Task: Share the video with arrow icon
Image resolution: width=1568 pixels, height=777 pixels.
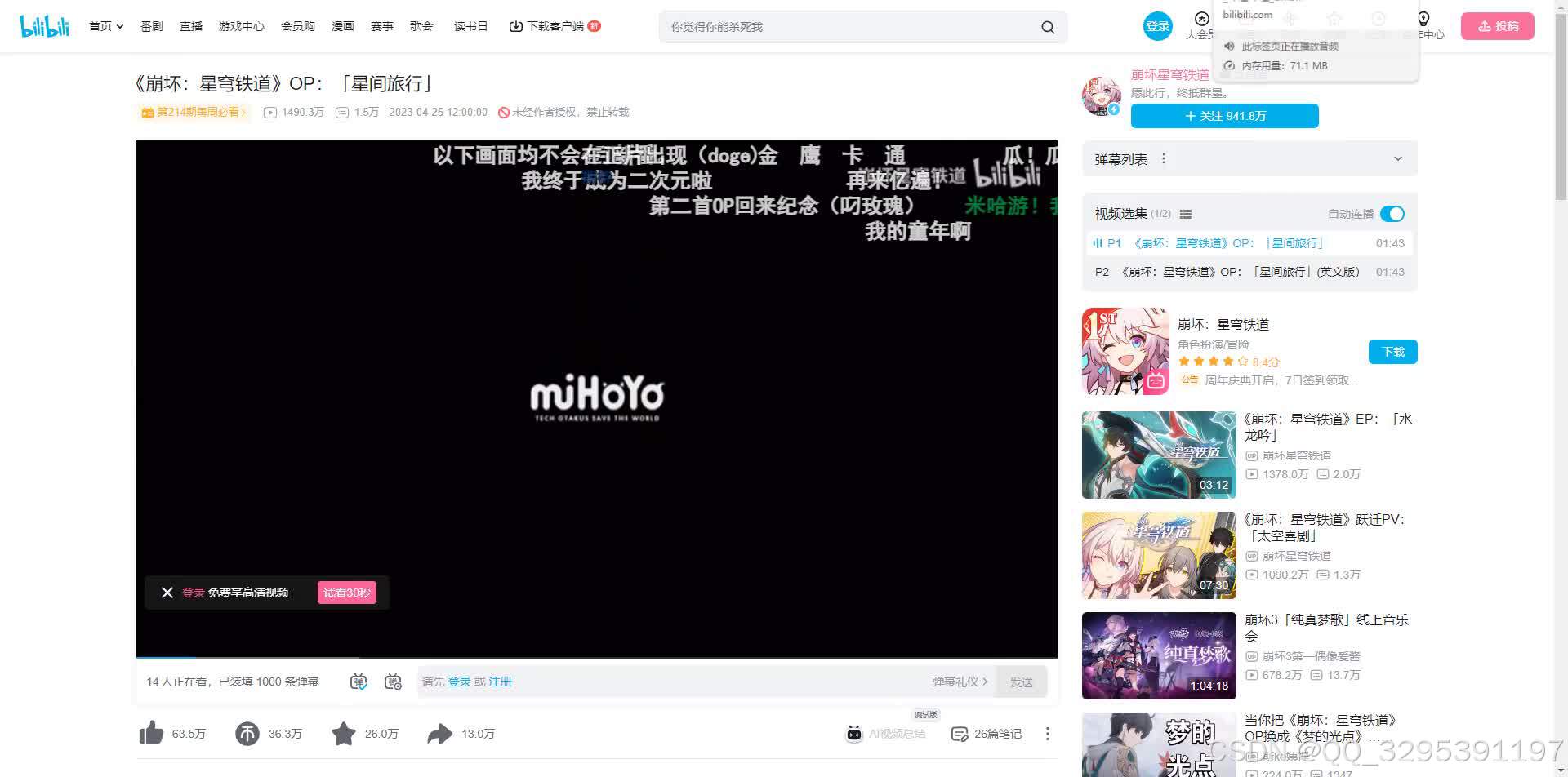Action: point(439,733)
